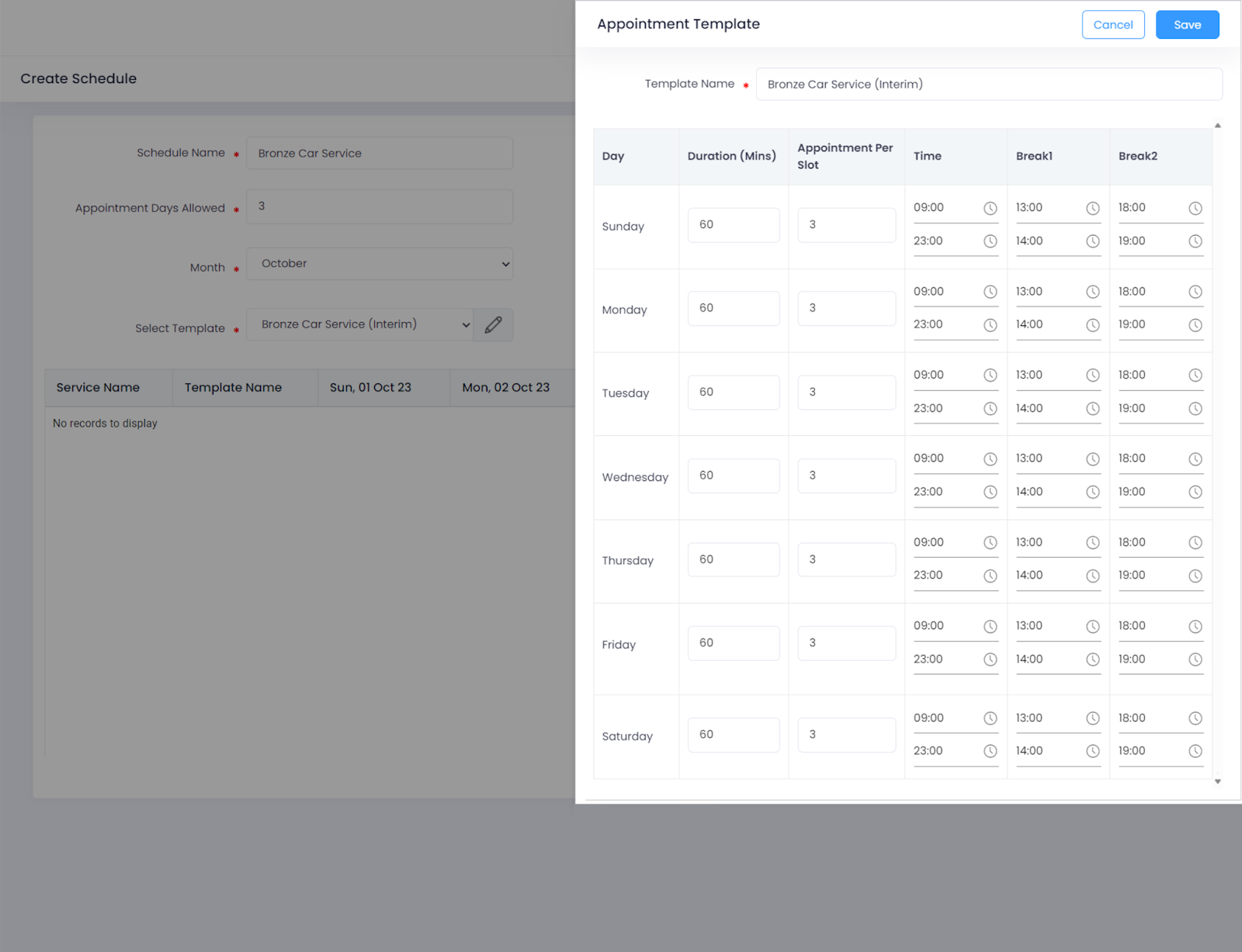Click the Schedule Name input field
The height and width of the screenshot is (952, 1242).
point(379,154)
